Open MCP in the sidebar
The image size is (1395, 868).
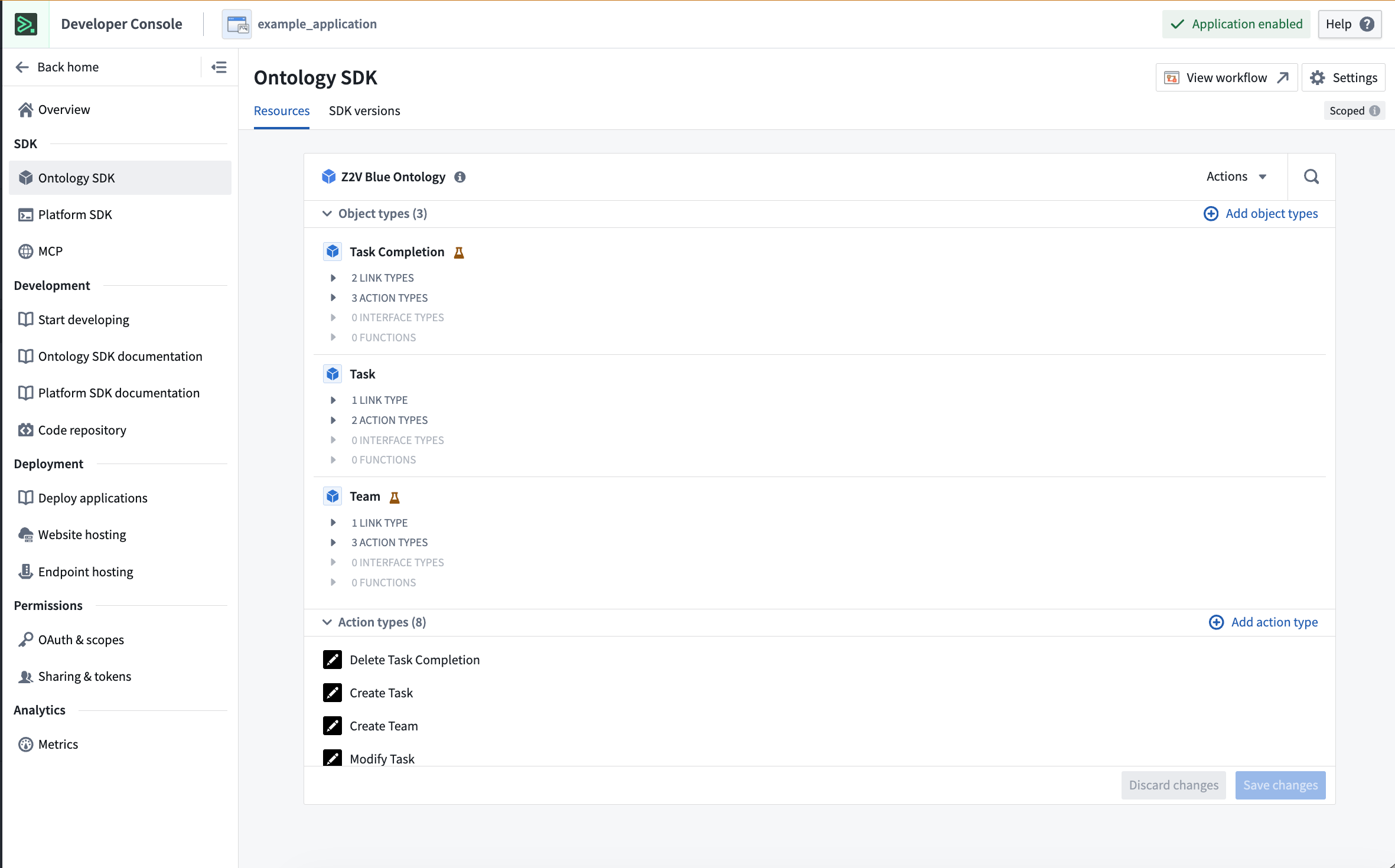coord(120,252)
